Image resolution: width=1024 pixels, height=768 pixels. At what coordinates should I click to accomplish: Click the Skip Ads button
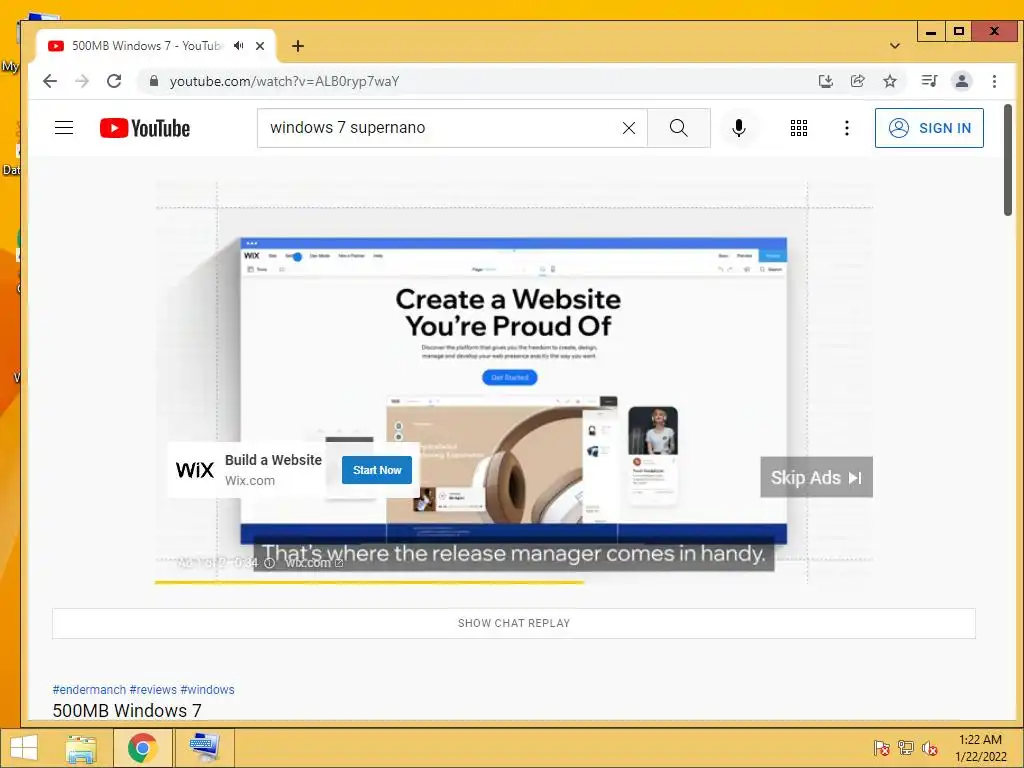pyautogui.click(x=816, y=477)
